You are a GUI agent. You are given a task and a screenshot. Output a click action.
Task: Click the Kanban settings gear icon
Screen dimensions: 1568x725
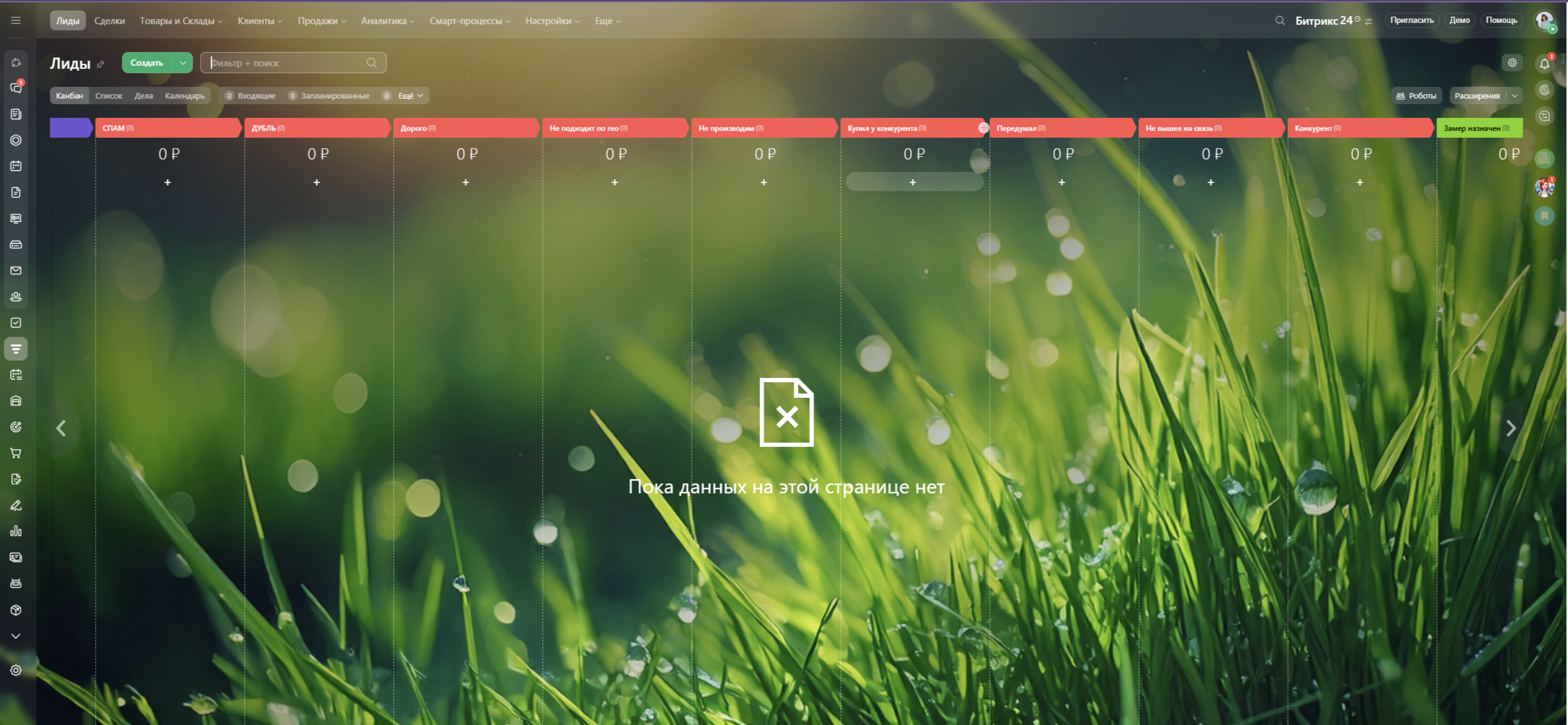point(1512,63)
